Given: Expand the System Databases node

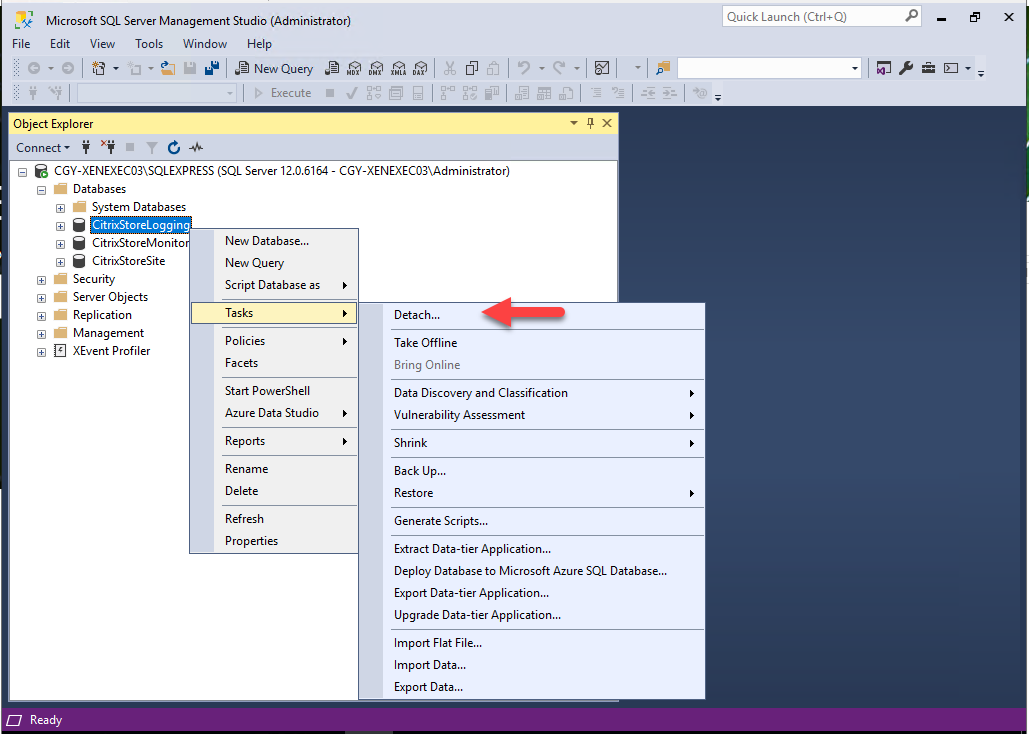Looking at the screenshot, I should point(60,208).
